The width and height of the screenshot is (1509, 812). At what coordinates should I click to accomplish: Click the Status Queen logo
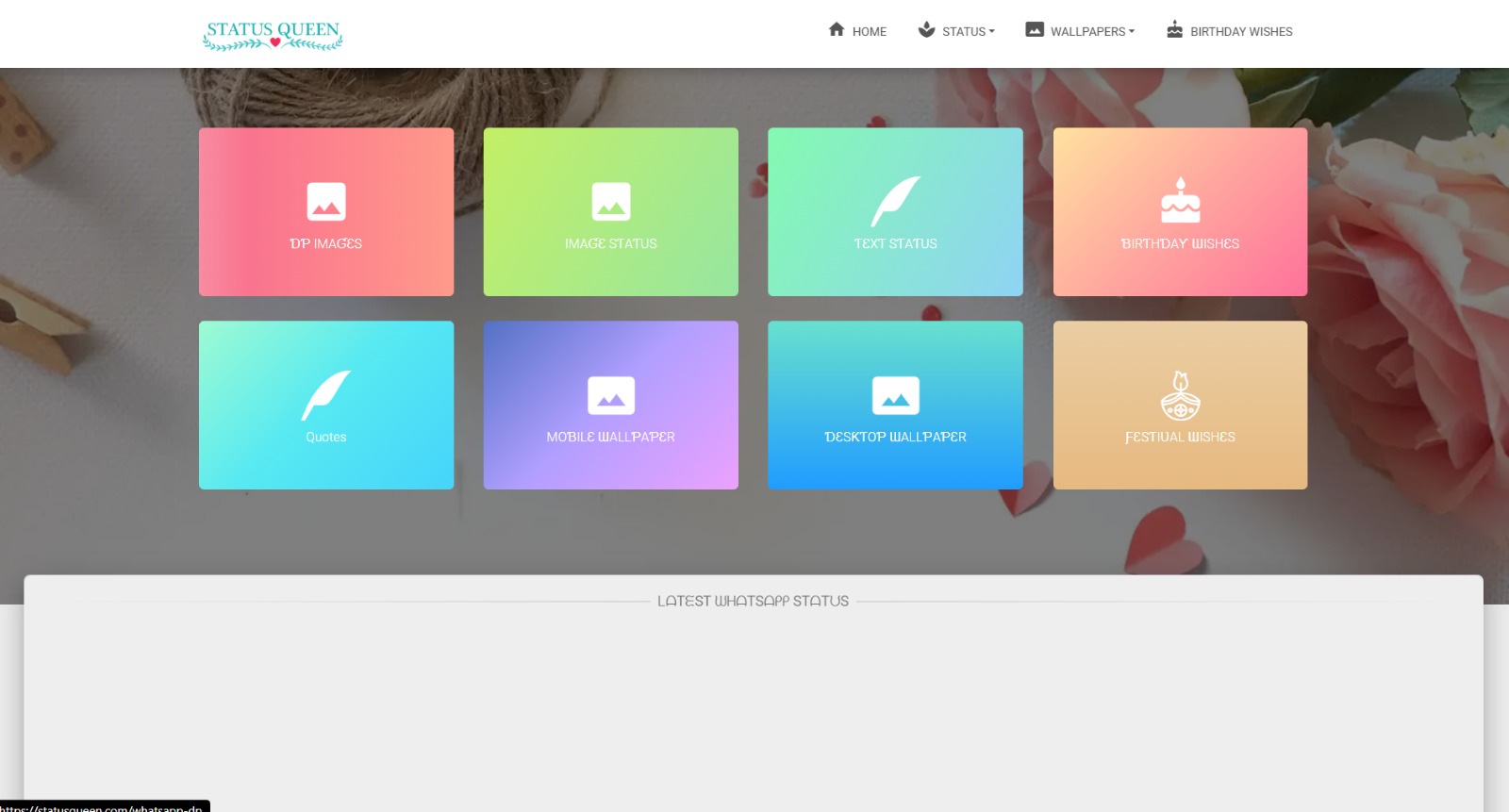(x=273, y=35)
